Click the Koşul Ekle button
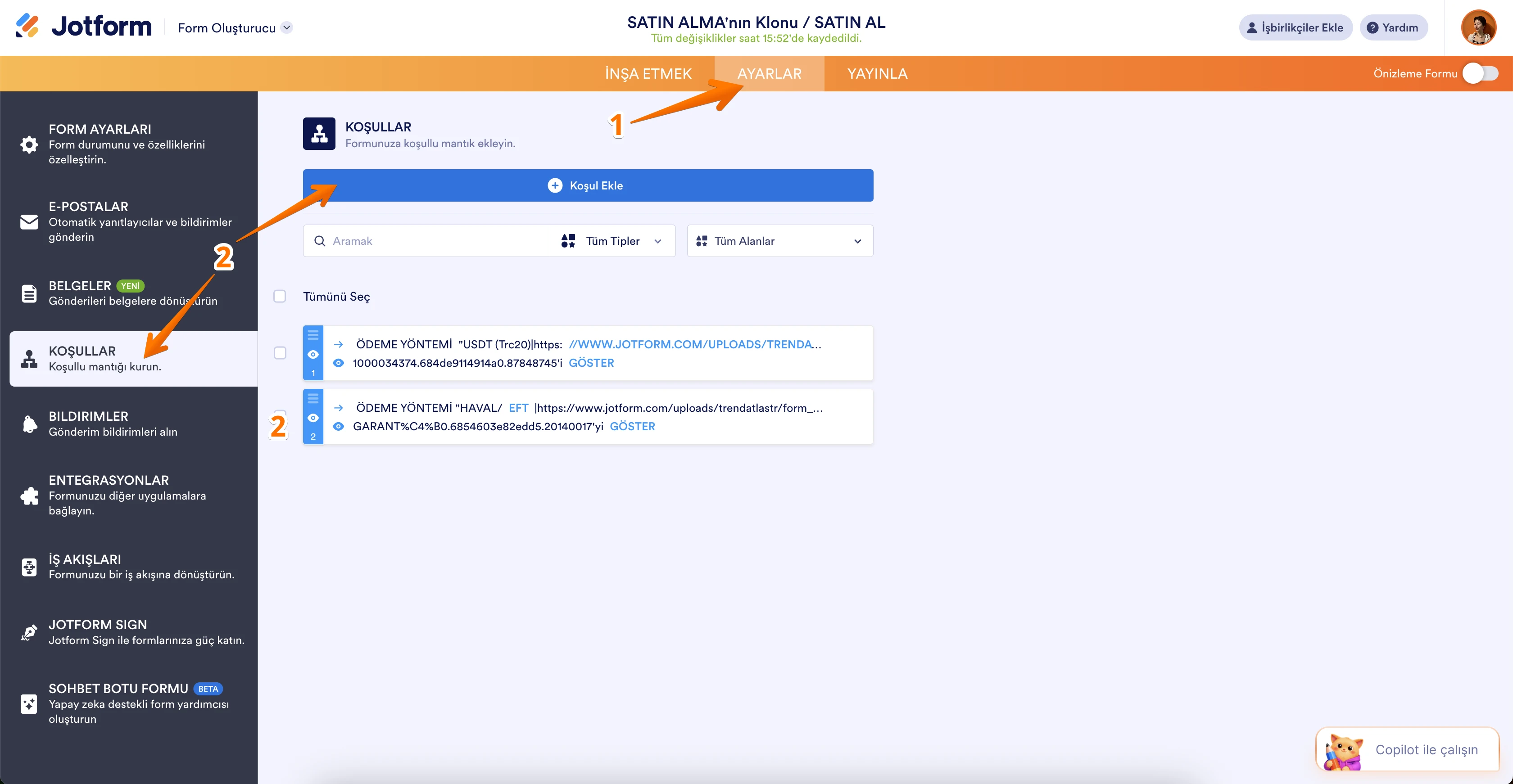 pos(587,185)
